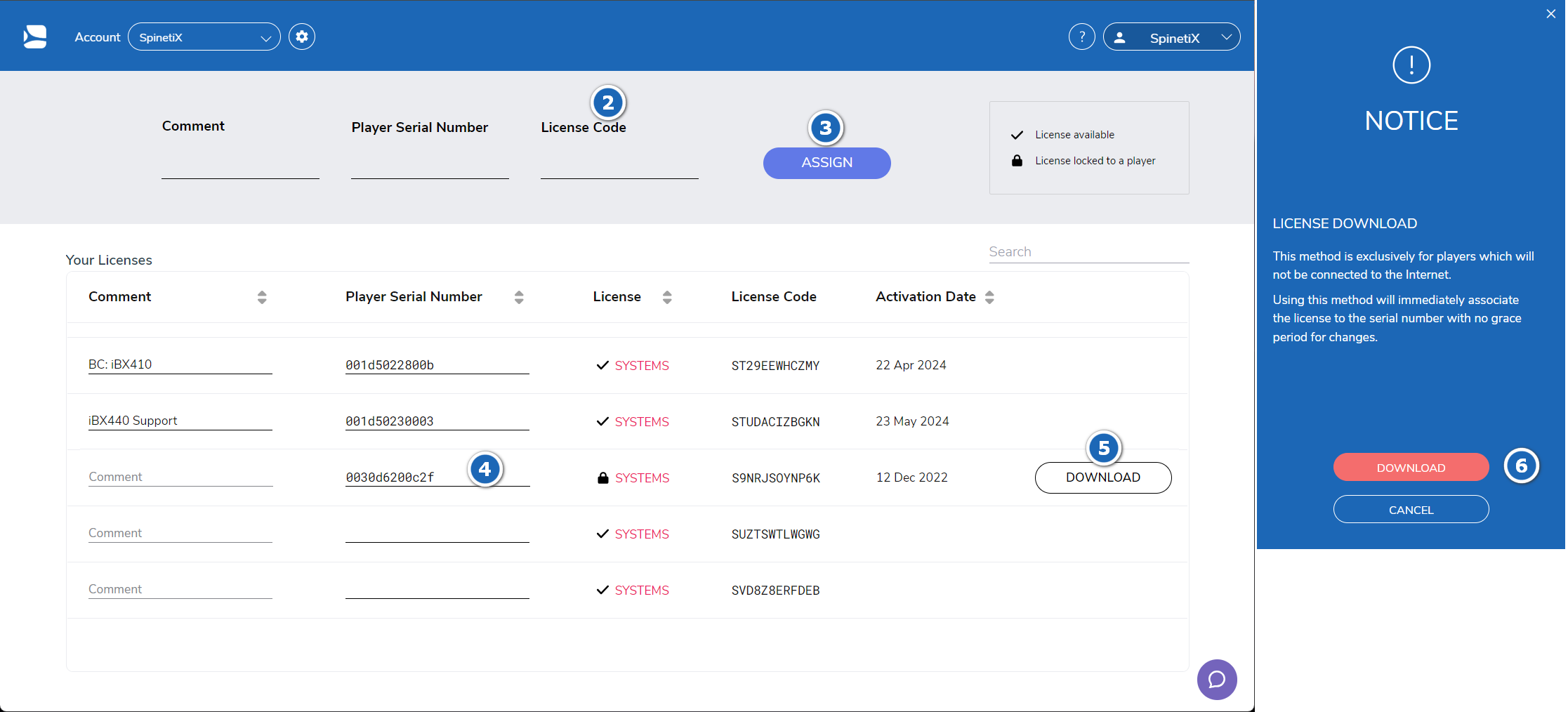Click activation date 22 Apr 2024
Screen dimensions: 1568x712
[x=911, y=365]
